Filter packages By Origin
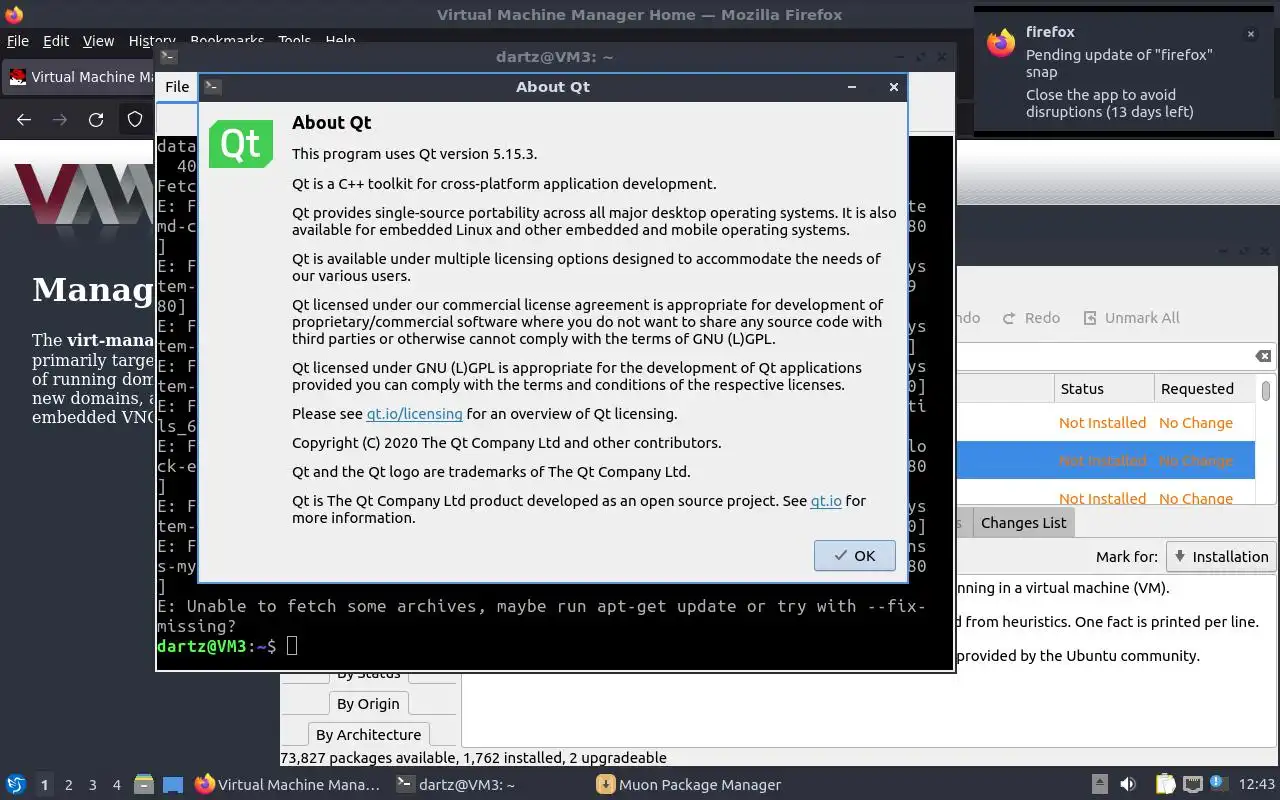The height and width of the screenshot is (800, 1280). (x=368, y=704)
